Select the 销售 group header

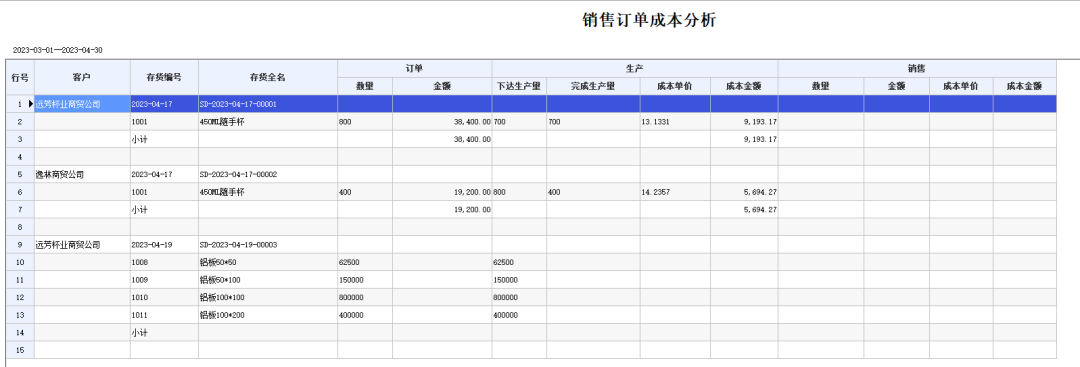pos(917,69)
